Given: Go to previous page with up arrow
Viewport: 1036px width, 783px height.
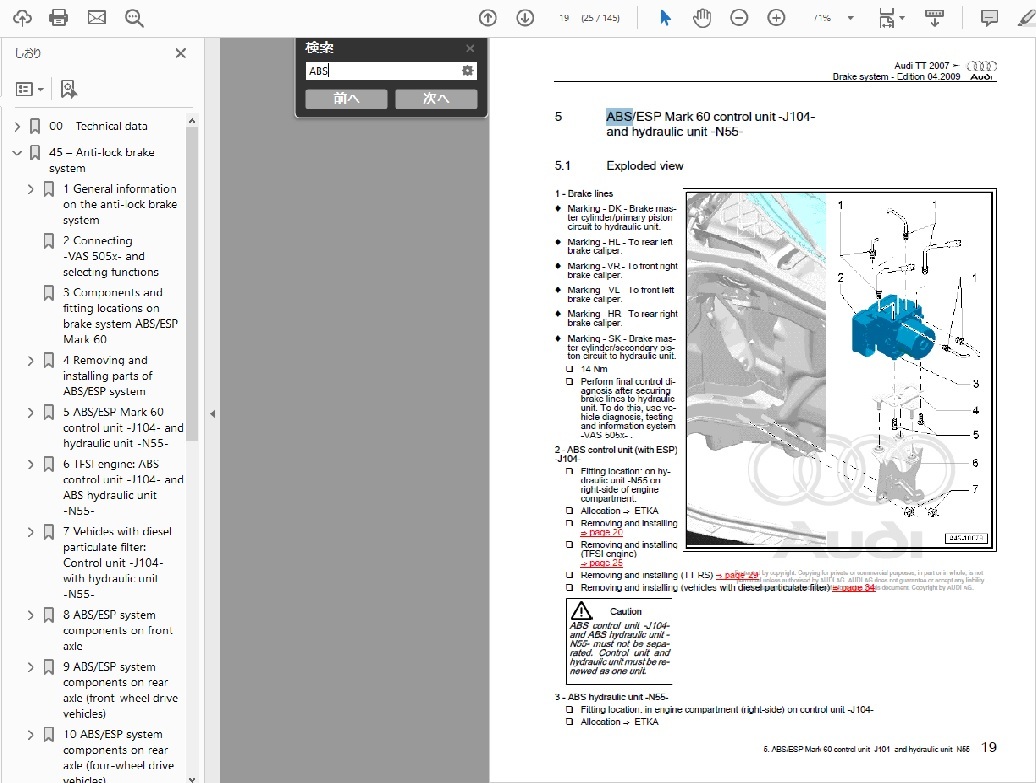Looking at the screenshot, I should [x=487, y=18].
